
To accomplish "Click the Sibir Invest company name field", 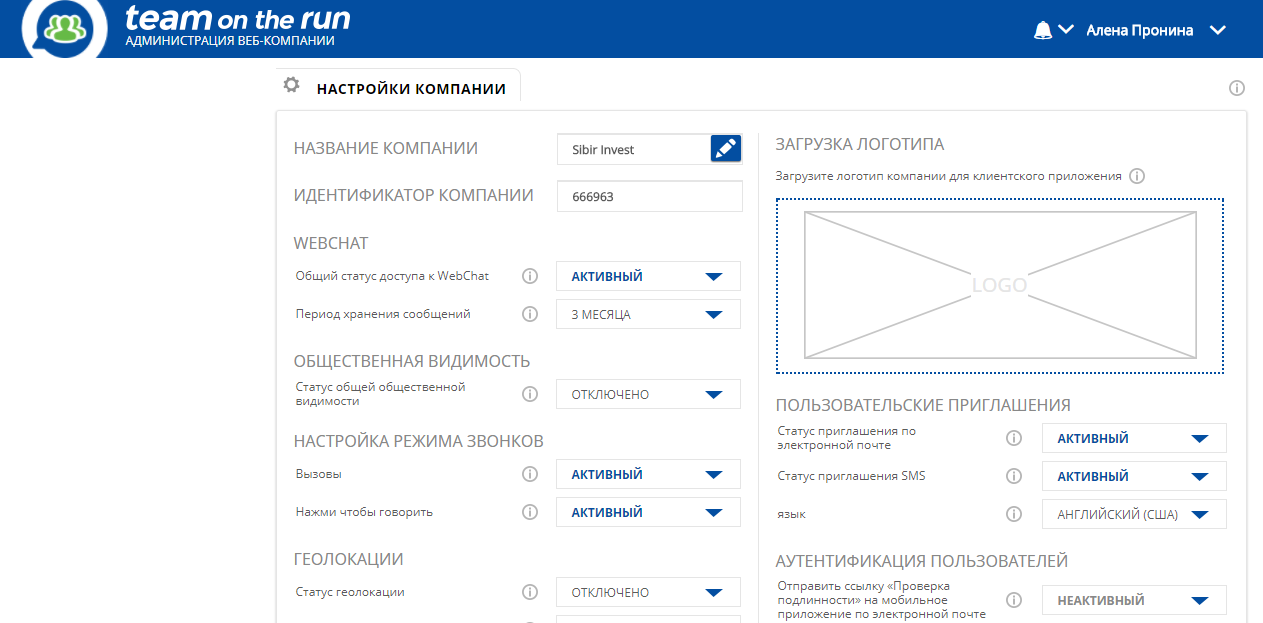I will [x=634, y=149].
